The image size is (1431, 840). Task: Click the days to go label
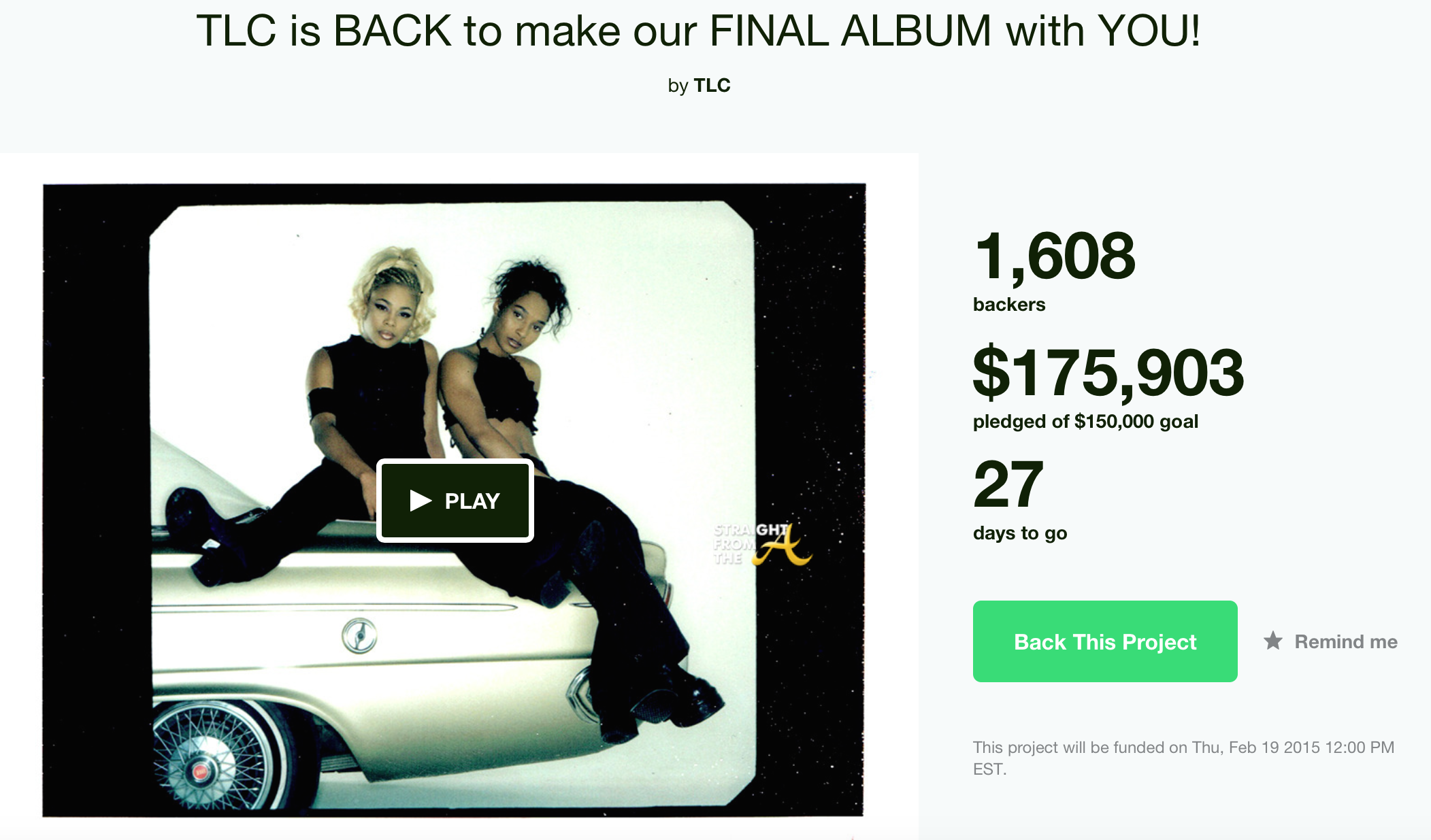(1020, 533)
